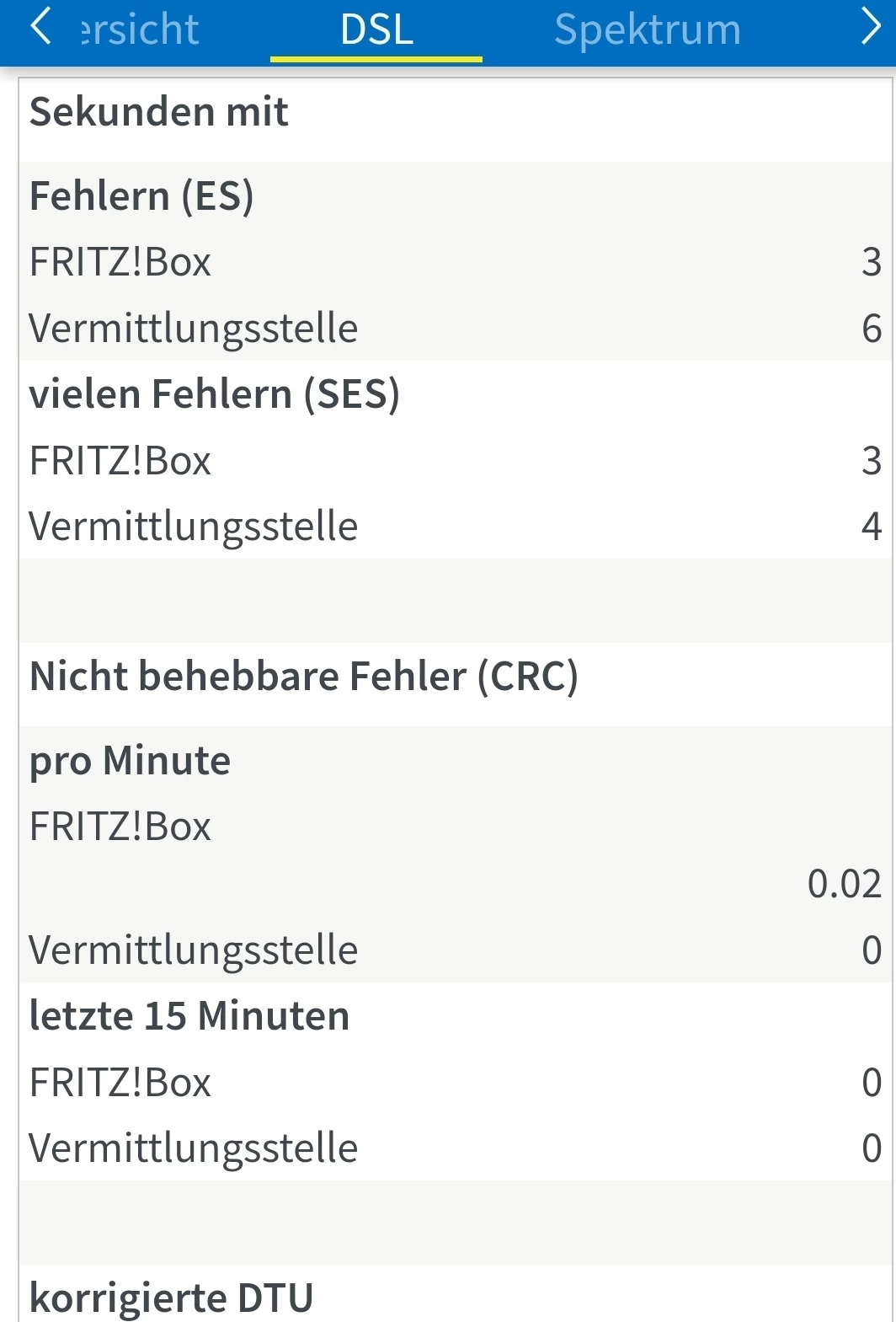Tap the 'korrigierte DTU' section heading
This screenshot has width=896, height=1322.
tap(171, 1298)
